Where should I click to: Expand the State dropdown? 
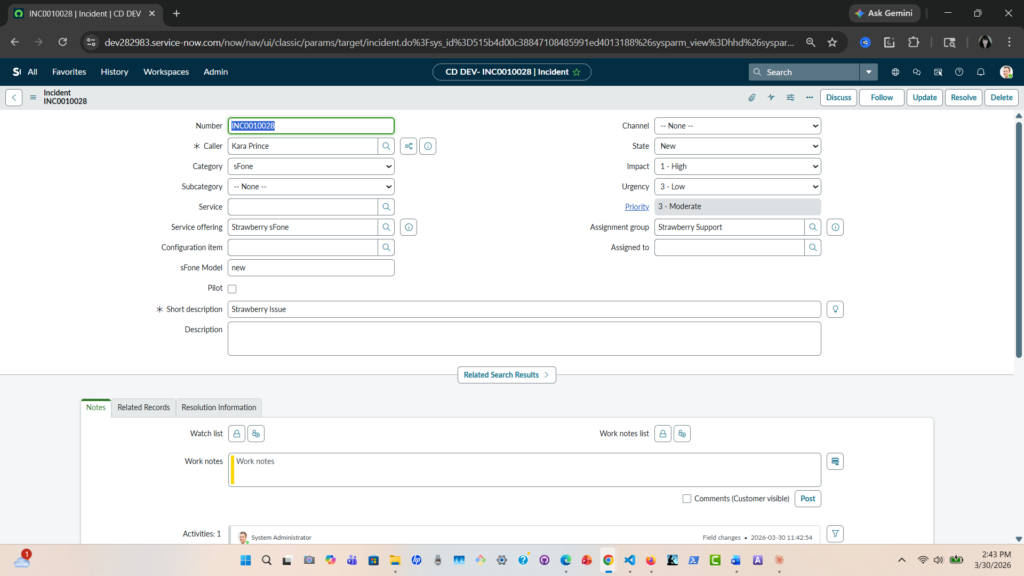click(737, 146)
